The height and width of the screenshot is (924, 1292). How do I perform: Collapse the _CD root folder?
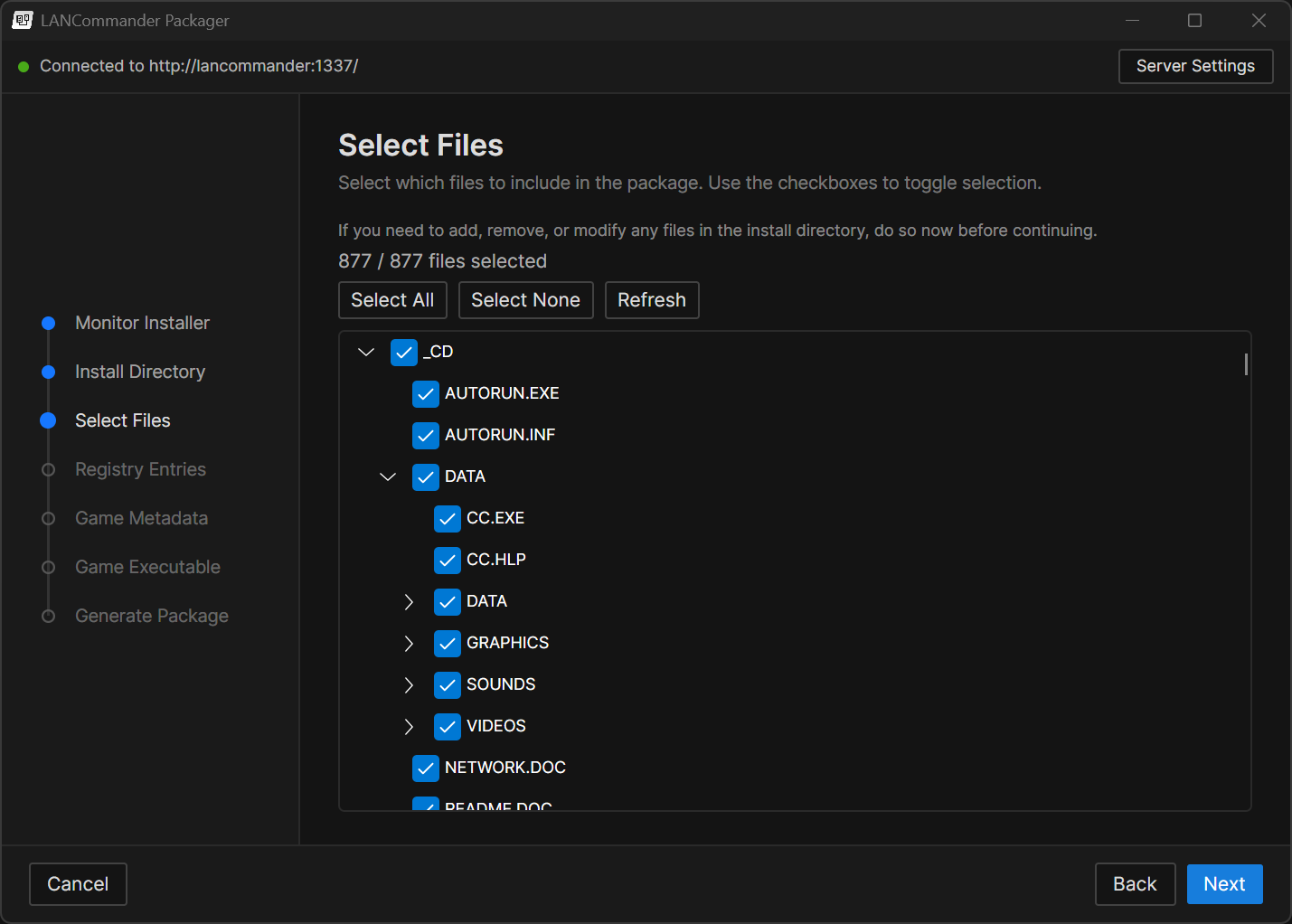pyautogui.click(x=366, y=352)
